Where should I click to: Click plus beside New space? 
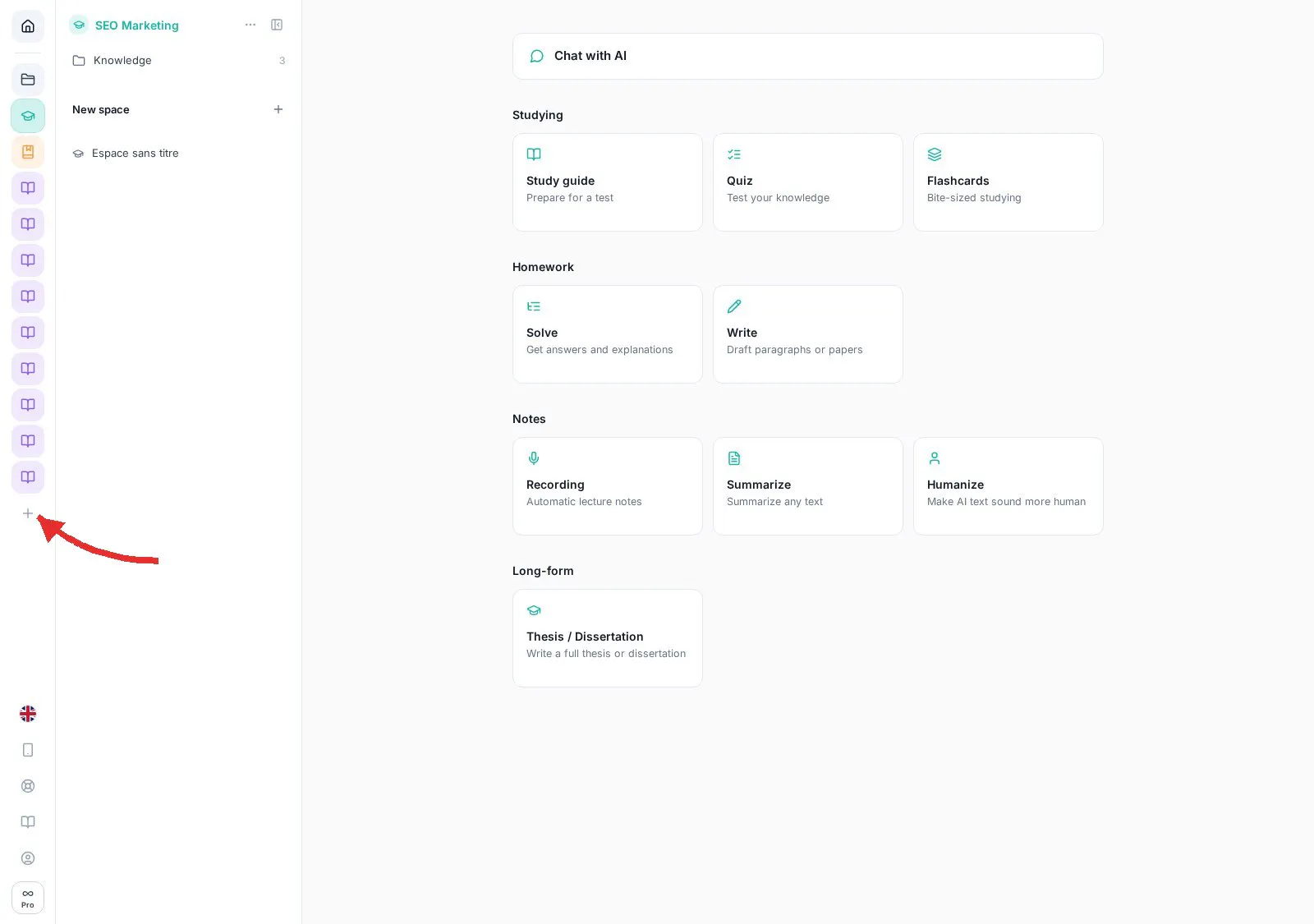click(278, 109)
